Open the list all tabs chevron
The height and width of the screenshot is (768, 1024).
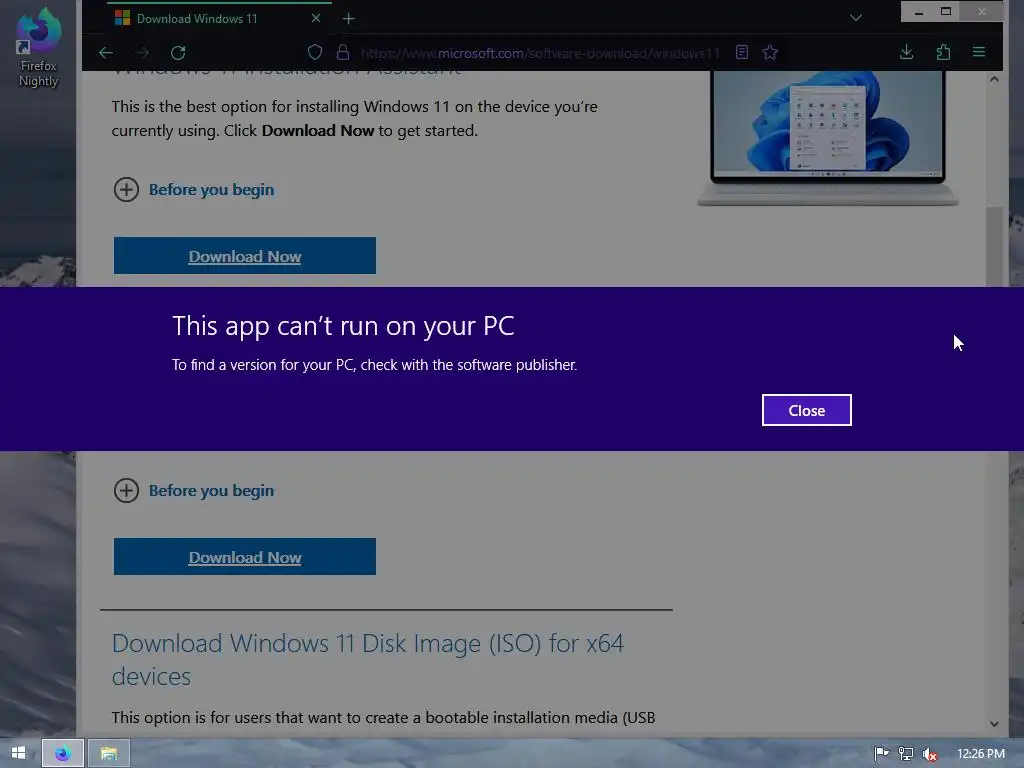click(x=856, y=18)
